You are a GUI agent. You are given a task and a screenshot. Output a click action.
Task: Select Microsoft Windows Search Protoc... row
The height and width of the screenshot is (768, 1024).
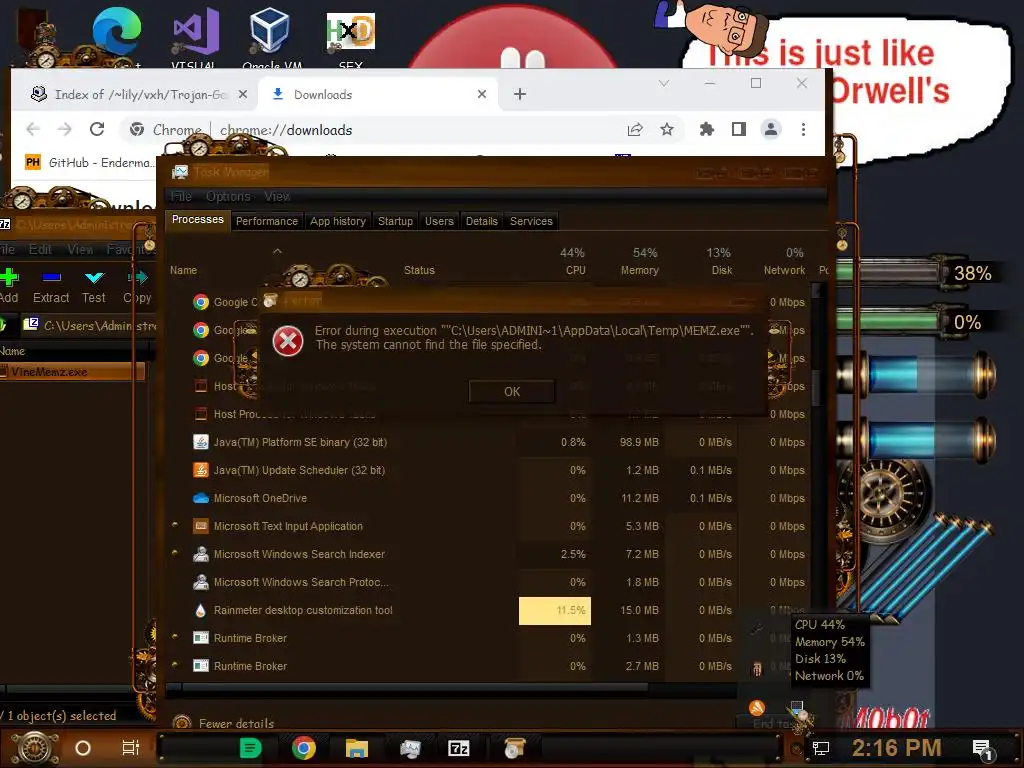coord(490,582)
